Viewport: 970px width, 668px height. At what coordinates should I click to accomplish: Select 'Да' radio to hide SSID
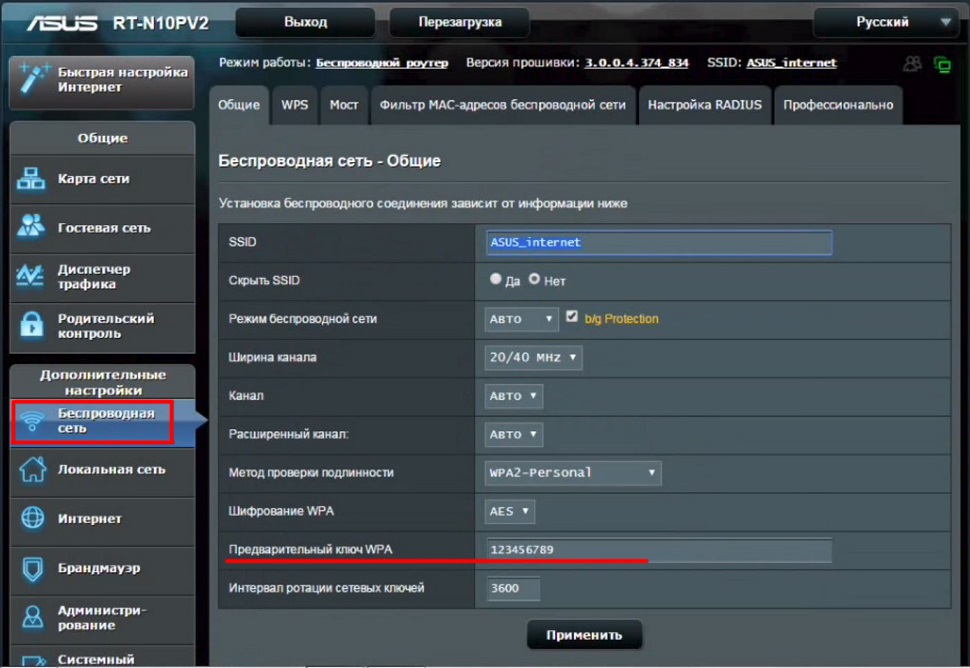tap(496, 280)
